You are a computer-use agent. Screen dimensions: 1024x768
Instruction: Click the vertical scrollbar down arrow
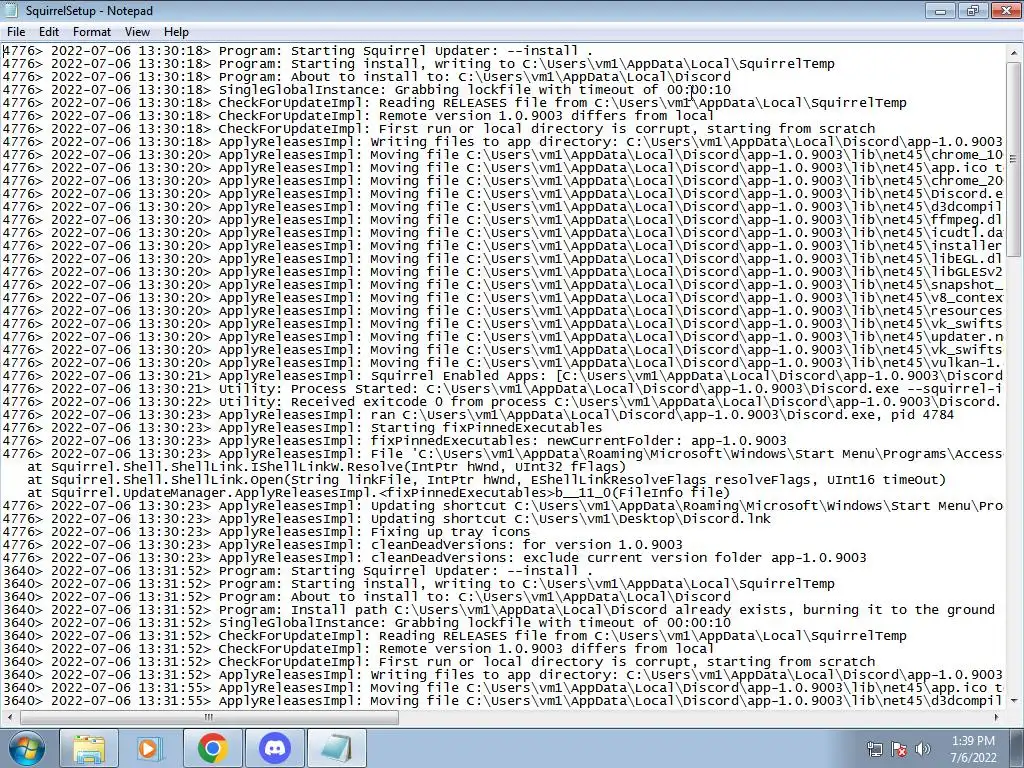coord(1014,701)
